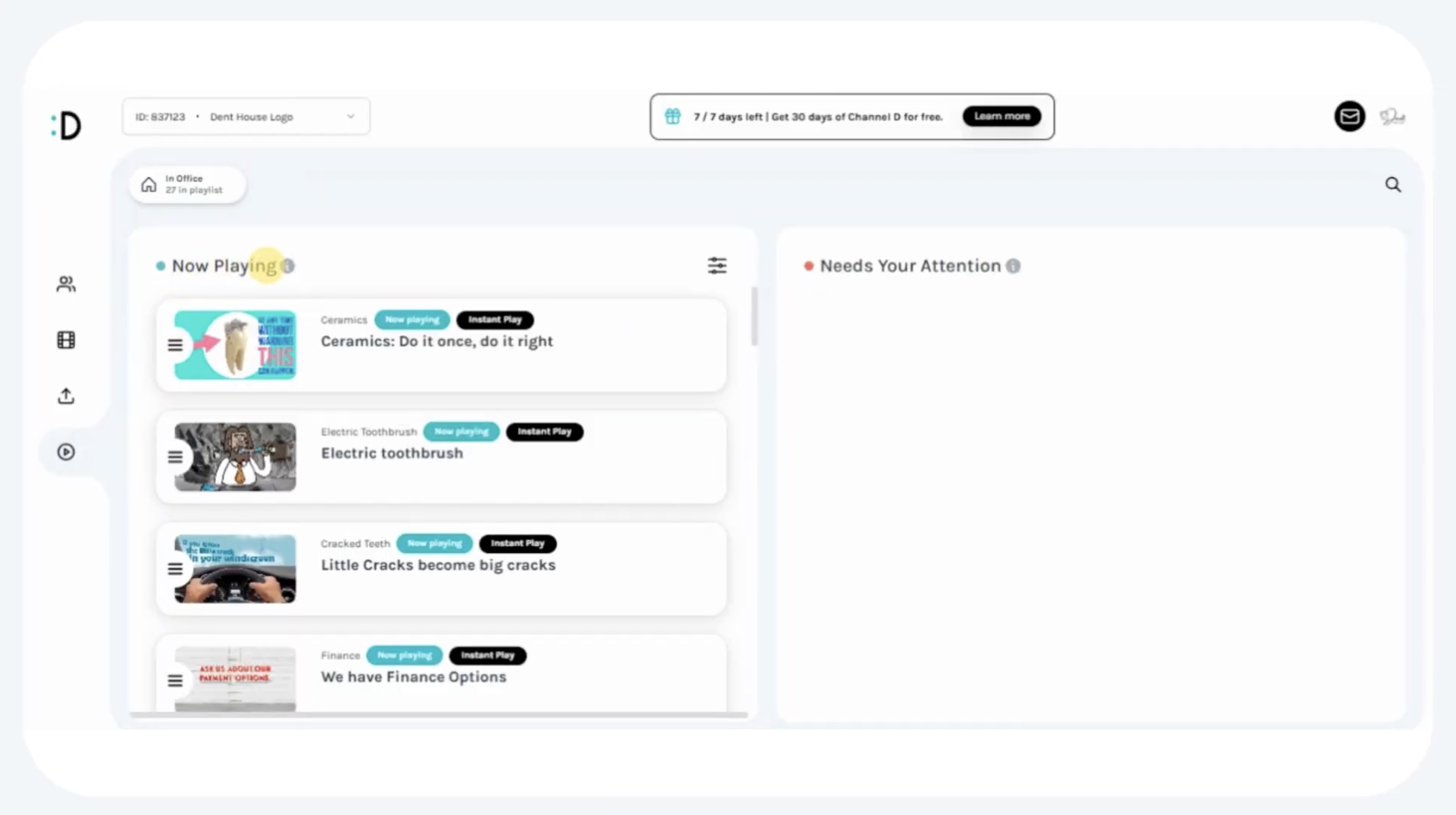Open Now Playing filter settings icon
The width and height of the screenshot is (1456, 815).
pyautogui.click(x=717, y=266)
